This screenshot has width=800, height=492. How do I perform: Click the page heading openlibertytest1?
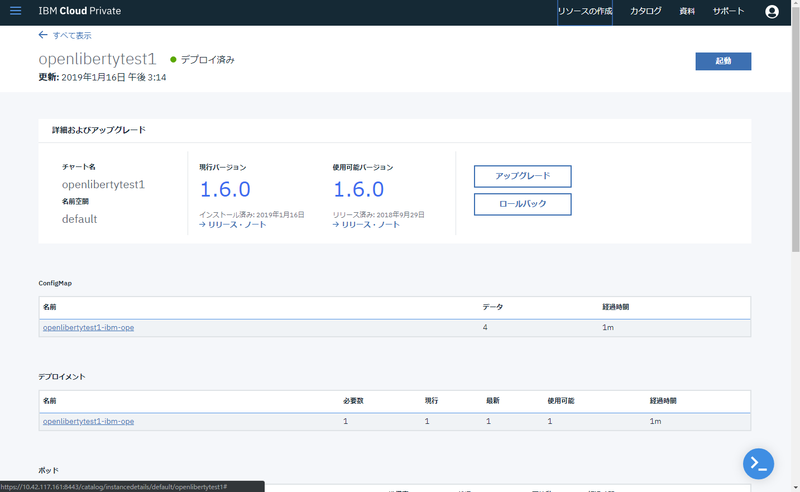[x=97, y=59]
